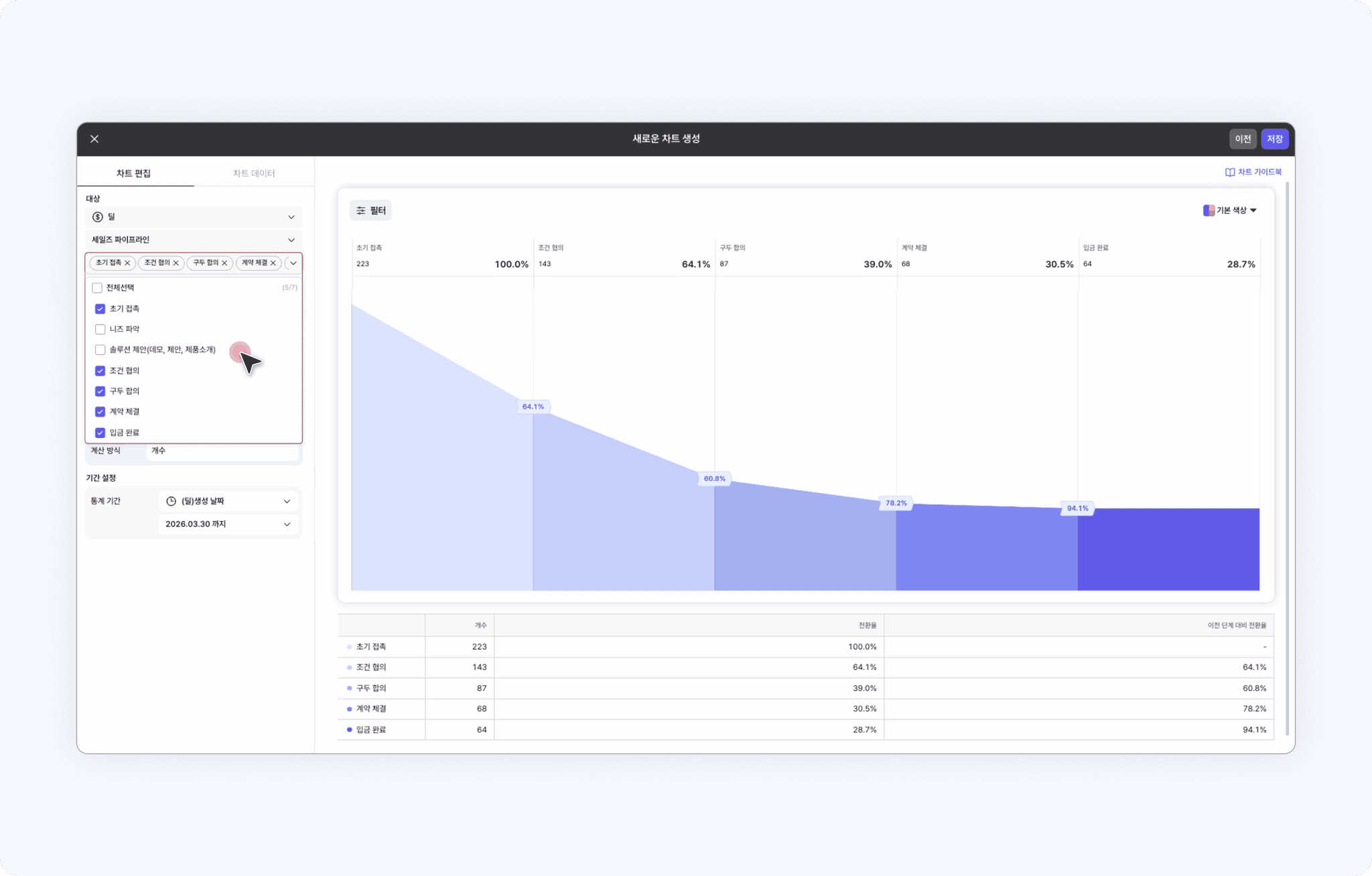This screenshot has width=1372, height=876.
Task: Remove the 구두 합의 tag with its X icon
Action: coord(224,263)
